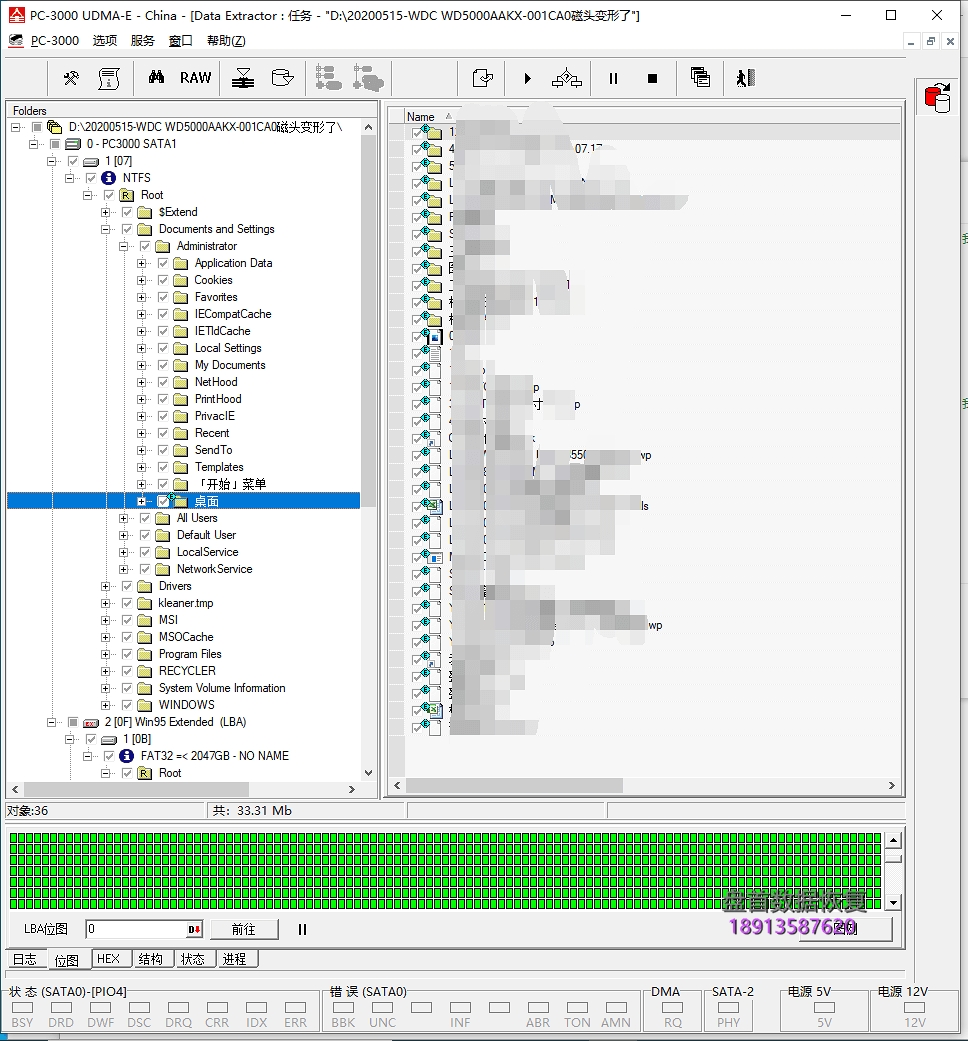The image size is (968, 1041).
Task: Toggle the RECYCLER folder checkbox
Action: pyautogui.click(x=127, y=671)
